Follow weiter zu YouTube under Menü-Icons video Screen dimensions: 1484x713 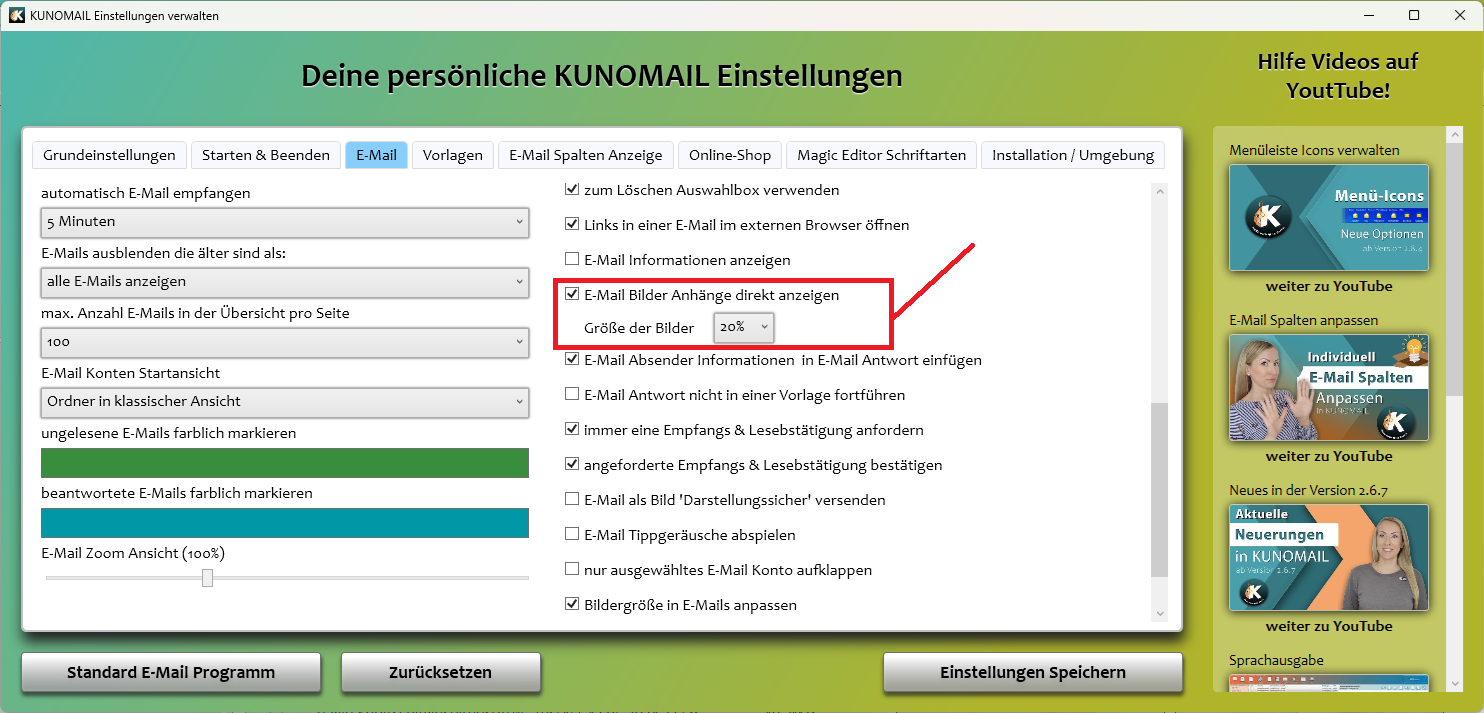tap(1329, 286)
